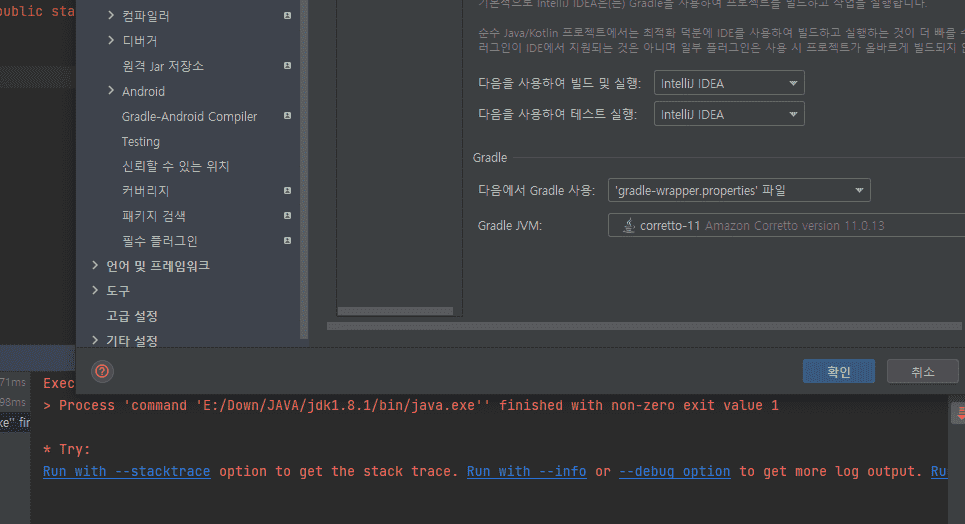Click the help question mark icon
The height and width of the screenshot is (524, 965).
[x=102, y=371]
